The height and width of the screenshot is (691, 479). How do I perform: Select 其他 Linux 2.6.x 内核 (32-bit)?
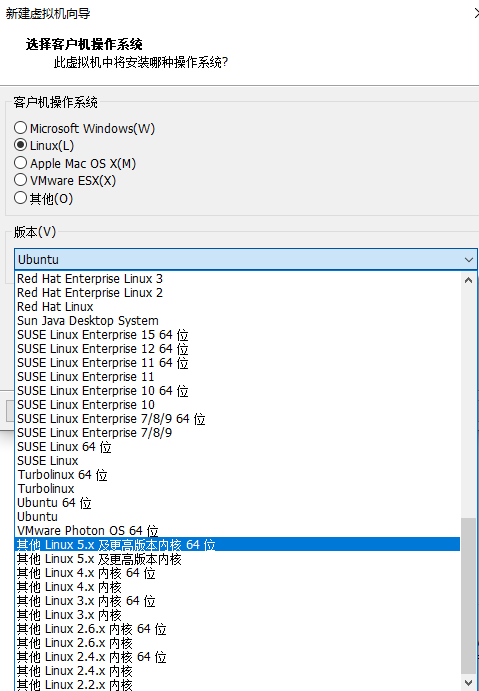pos(237,643)
